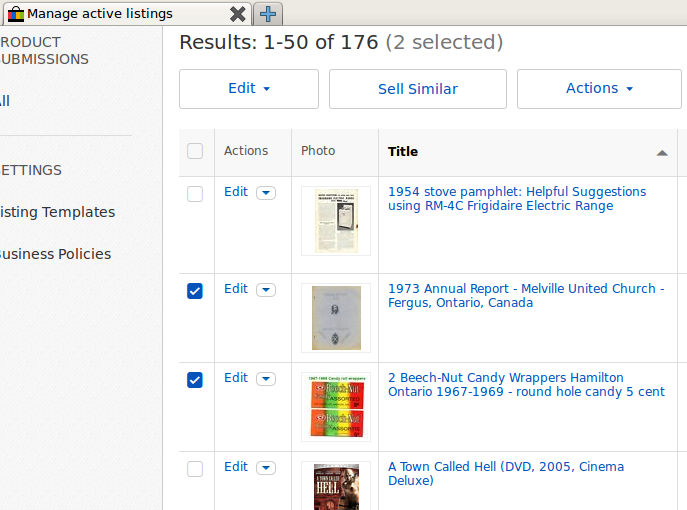Open a new browser tab
The height and width of the screenshot is (510, 687).
(x=269, y=14)
